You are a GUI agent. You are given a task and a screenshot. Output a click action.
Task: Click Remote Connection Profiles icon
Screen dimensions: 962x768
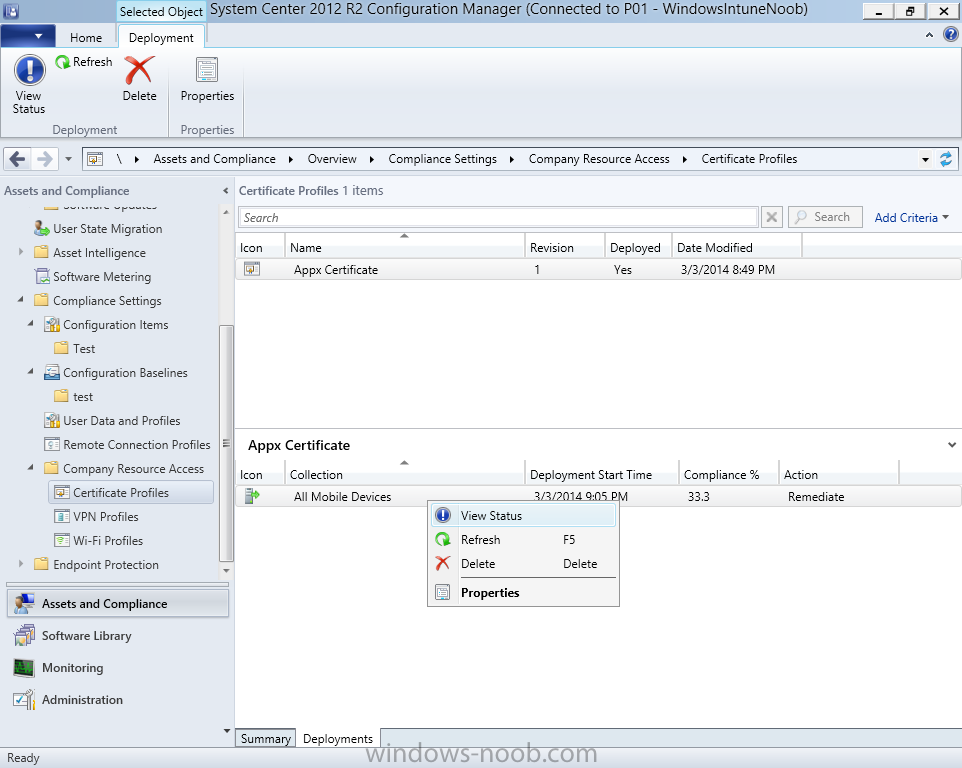[x=52, y=444]
